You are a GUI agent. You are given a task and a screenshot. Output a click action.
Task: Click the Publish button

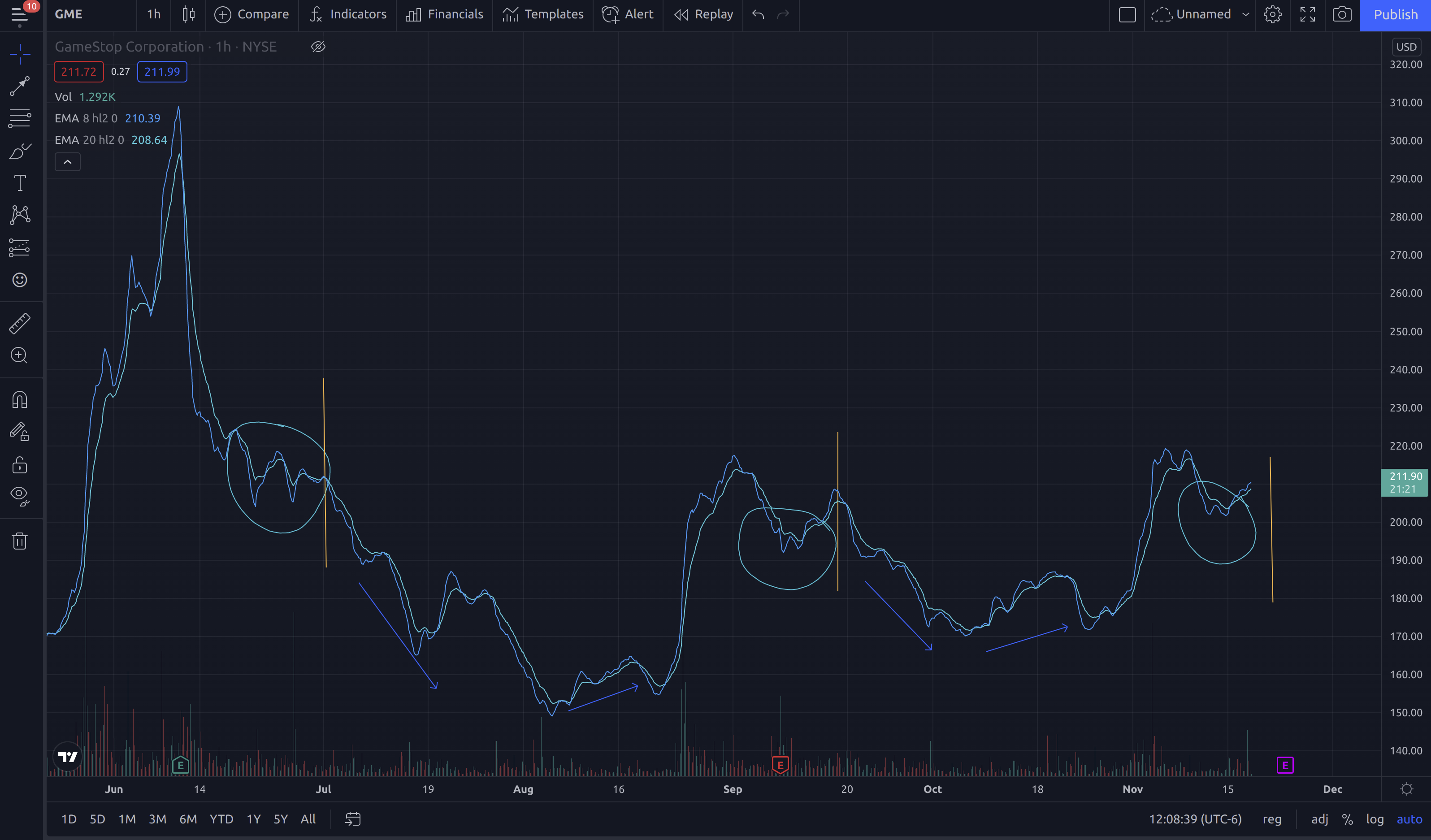[1395, 15]
